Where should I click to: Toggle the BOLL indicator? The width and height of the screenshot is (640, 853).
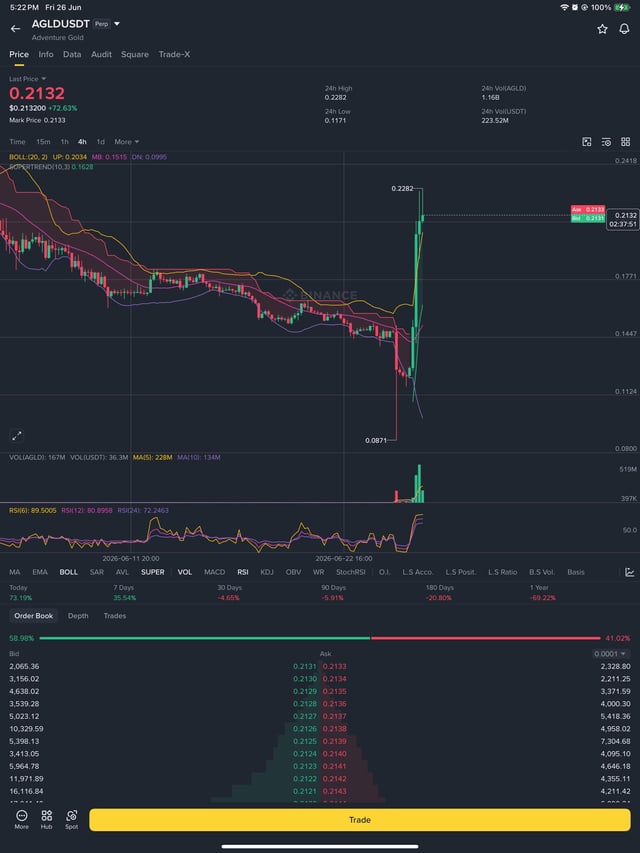[x=69, y=572]
